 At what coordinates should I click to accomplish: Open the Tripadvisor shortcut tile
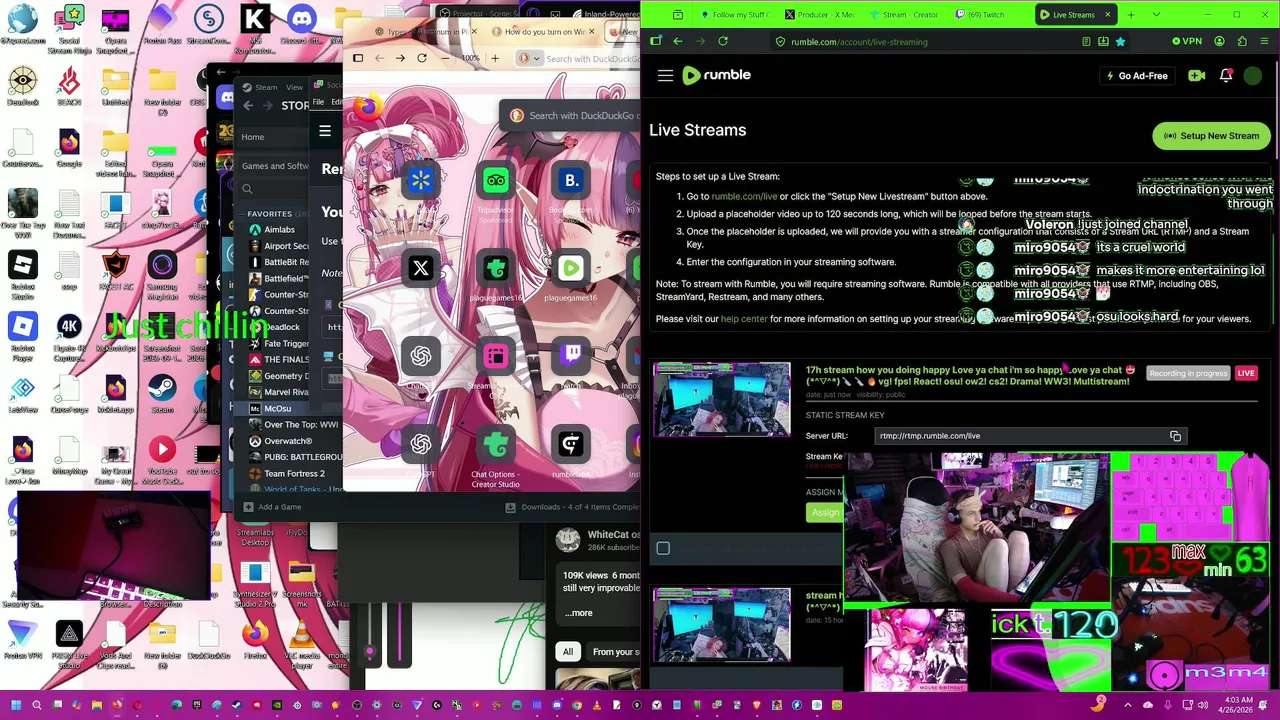[496, 181]
